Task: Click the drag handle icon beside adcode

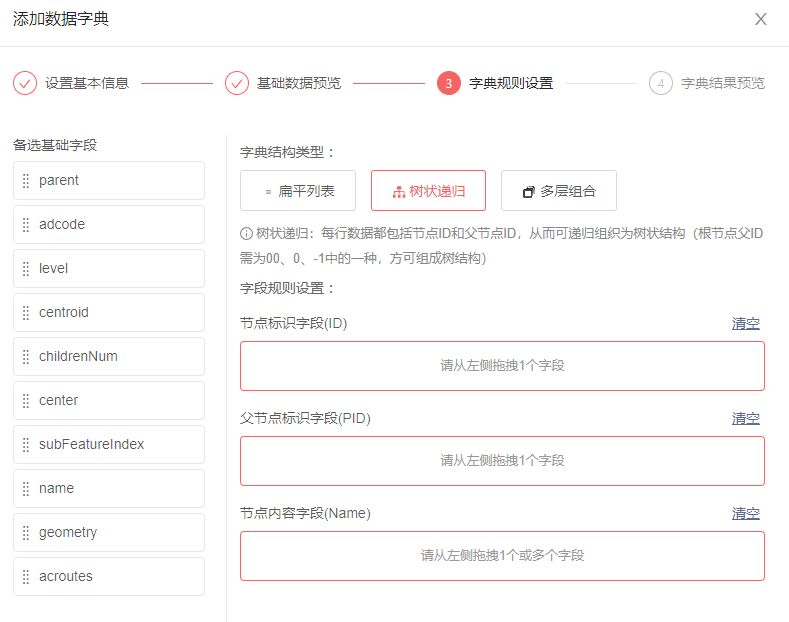Action: coord(26,225)
